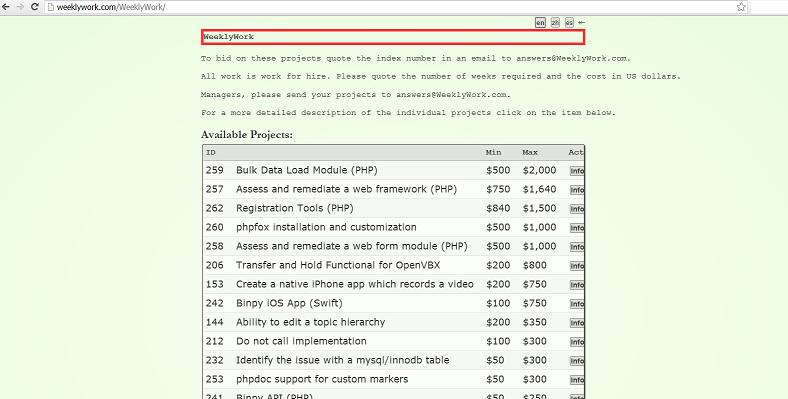Click the $1,640 max value
This screenshot has width=788, height=399.
(539, 189)
